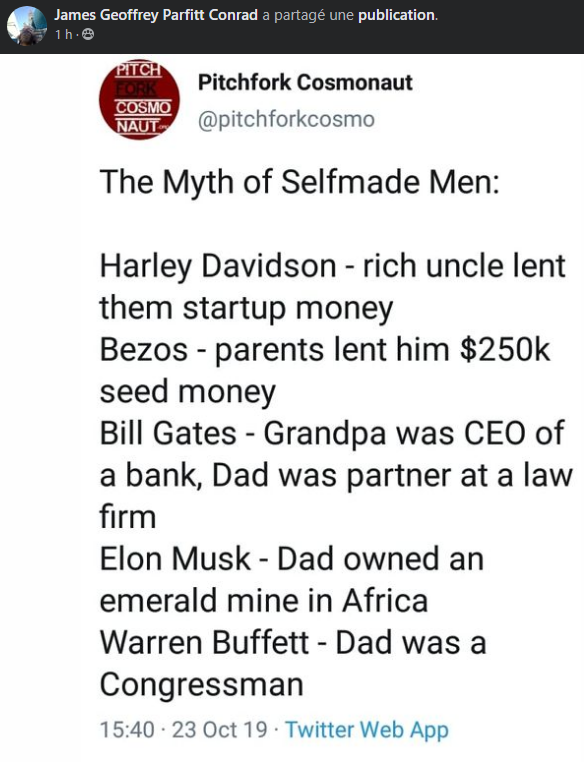Click the 15:40 tweet time
This screenshot has height=762, width=584.
pos(127,730)
